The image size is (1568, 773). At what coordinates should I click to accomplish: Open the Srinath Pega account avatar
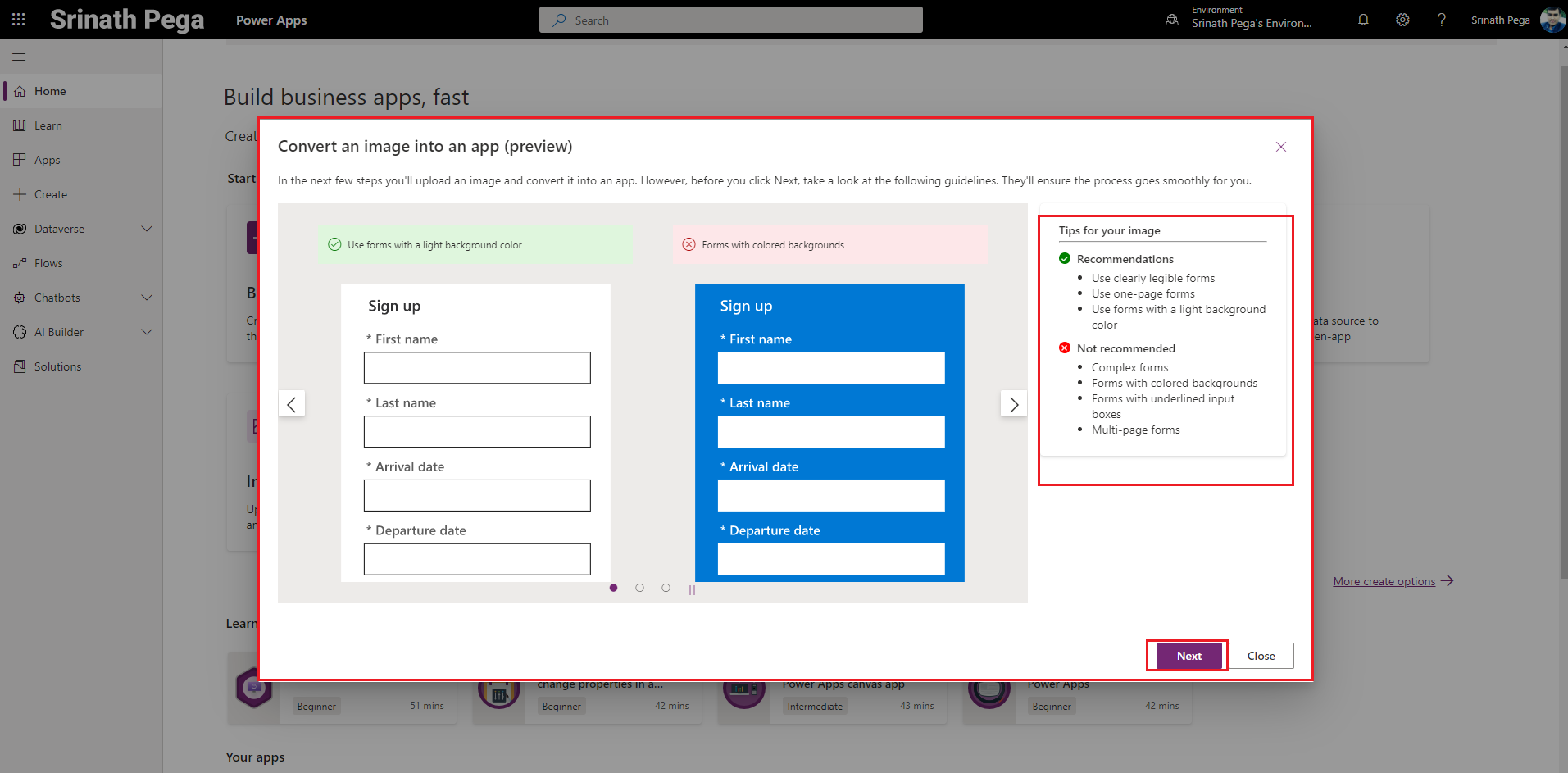1552,20
